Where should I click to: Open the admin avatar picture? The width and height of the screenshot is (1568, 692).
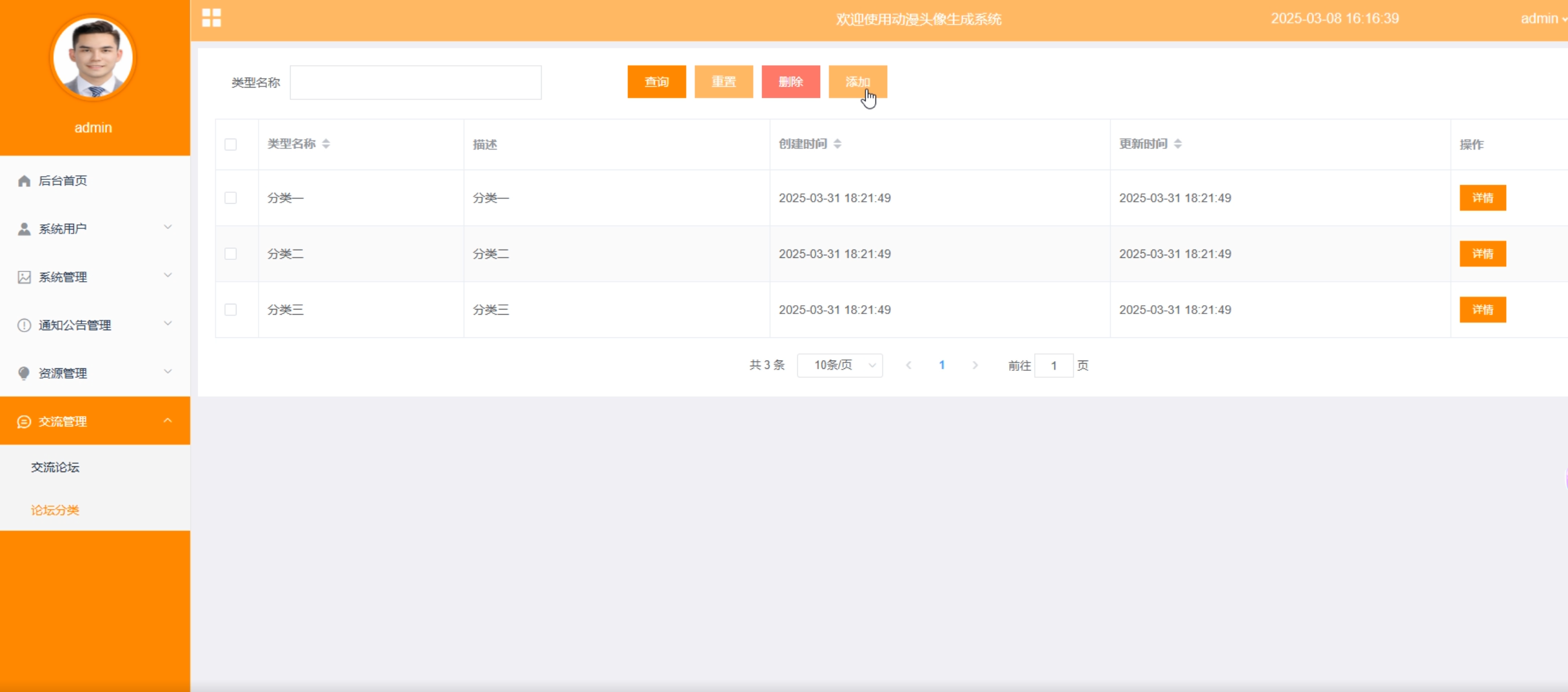pyautogui.click(x=93, y=58)
